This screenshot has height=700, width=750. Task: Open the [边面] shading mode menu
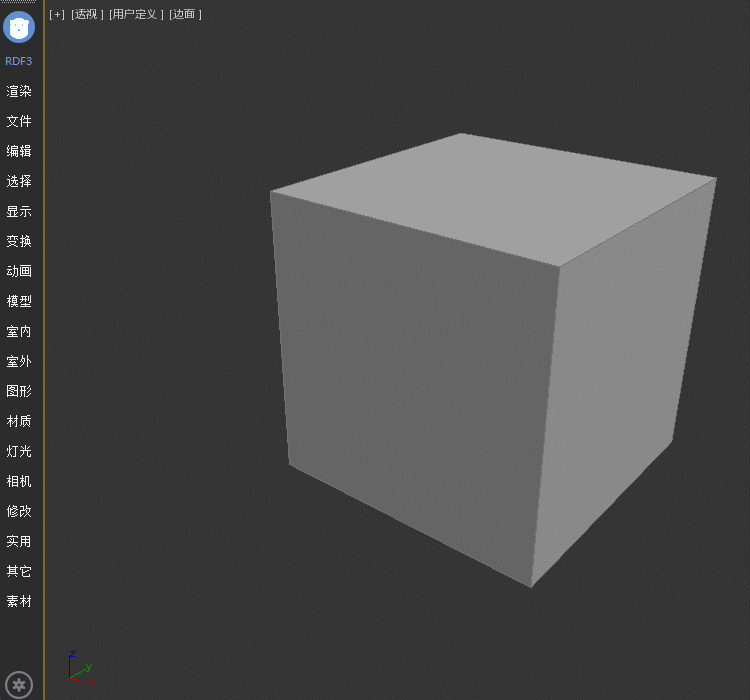point(185,14)
